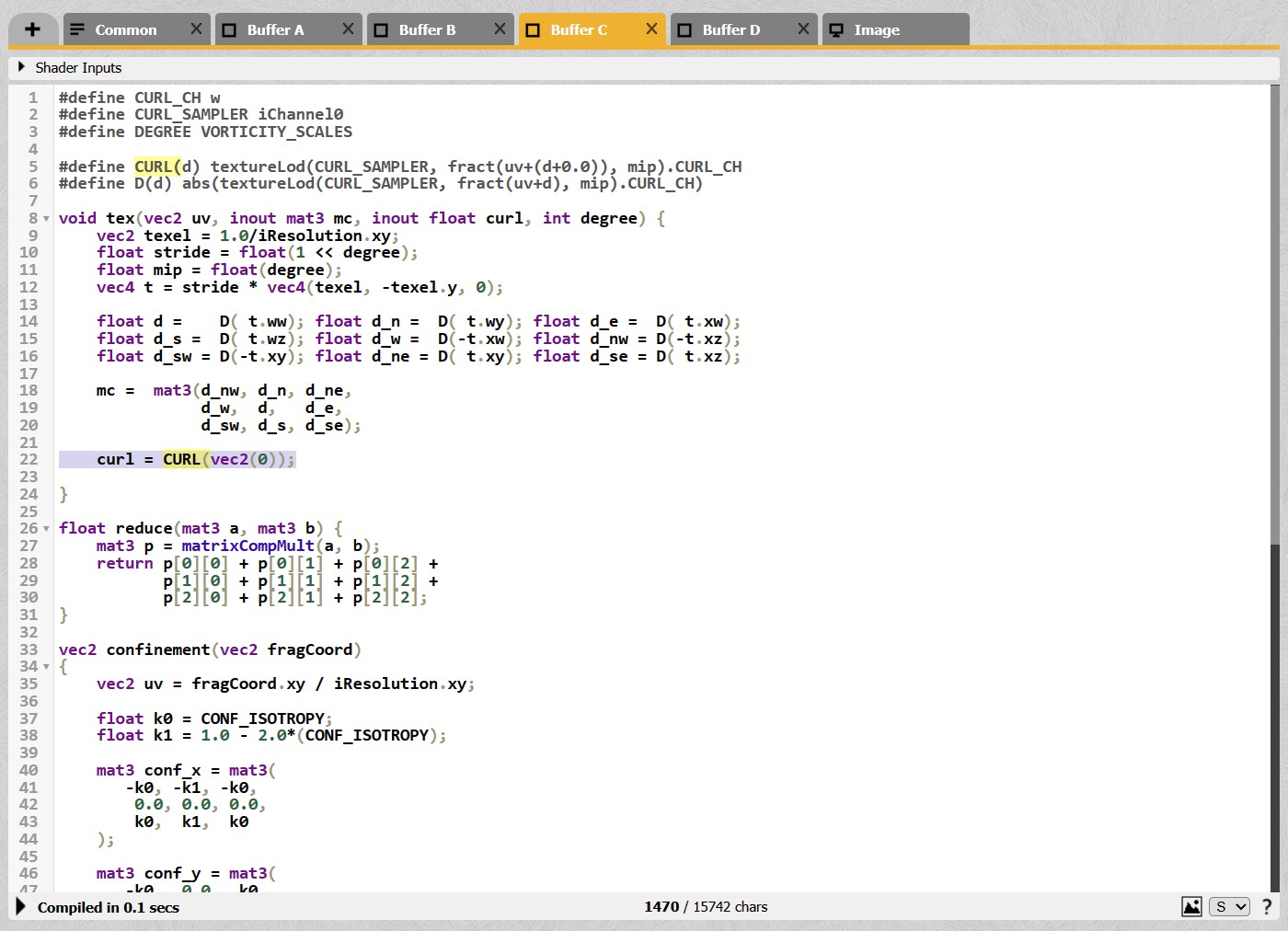Screen dimensions: 1288x931
Task: Switch to the Image tab
Action: coord(877,29)
